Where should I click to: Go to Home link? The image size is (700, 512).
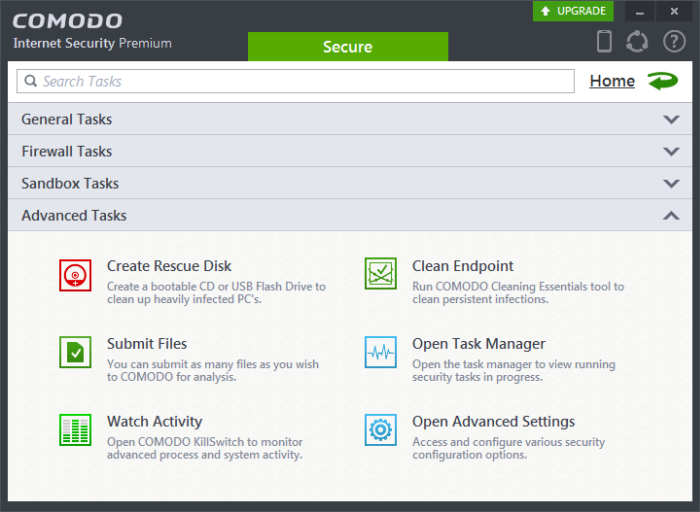pos(612,81)
